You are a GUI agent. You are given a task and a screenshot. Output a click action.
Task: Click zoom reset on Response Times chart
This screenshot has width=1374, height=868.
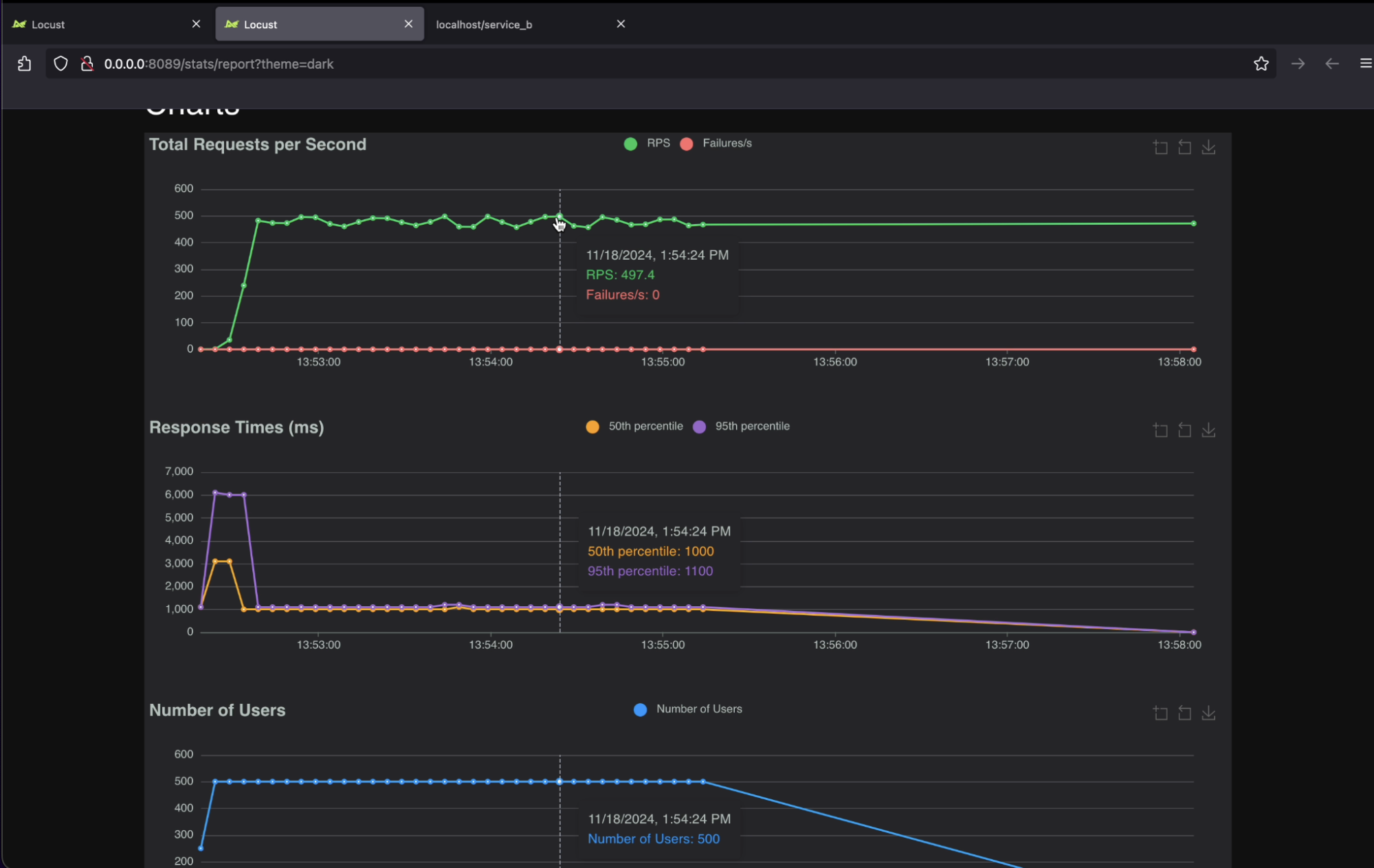(1184, 430)
